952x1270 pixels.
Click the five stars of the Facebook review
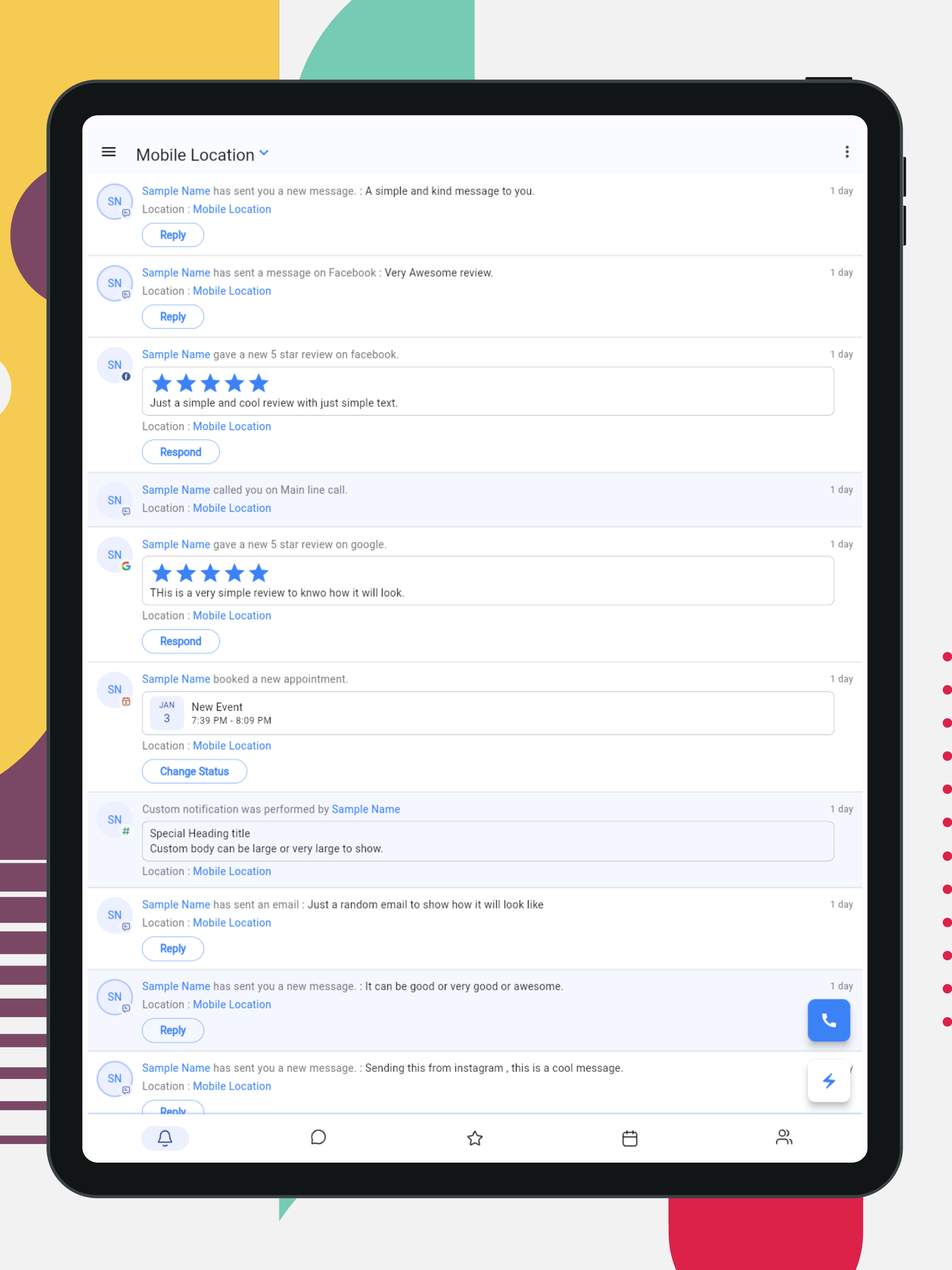point(210,383)
